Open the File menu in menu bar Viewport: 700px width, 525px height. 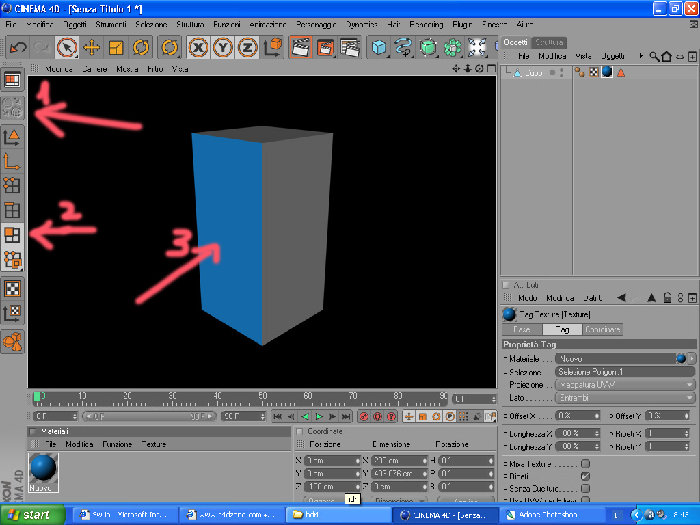[x=11, y=24]
